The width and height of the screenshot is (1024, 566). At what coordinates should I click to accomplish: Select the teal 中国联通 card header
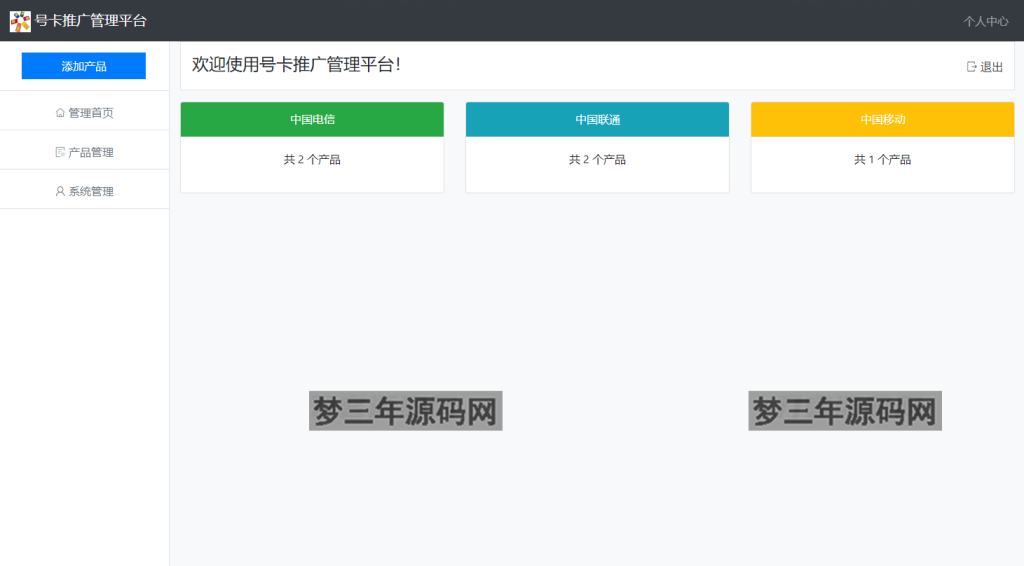[597, 119]
